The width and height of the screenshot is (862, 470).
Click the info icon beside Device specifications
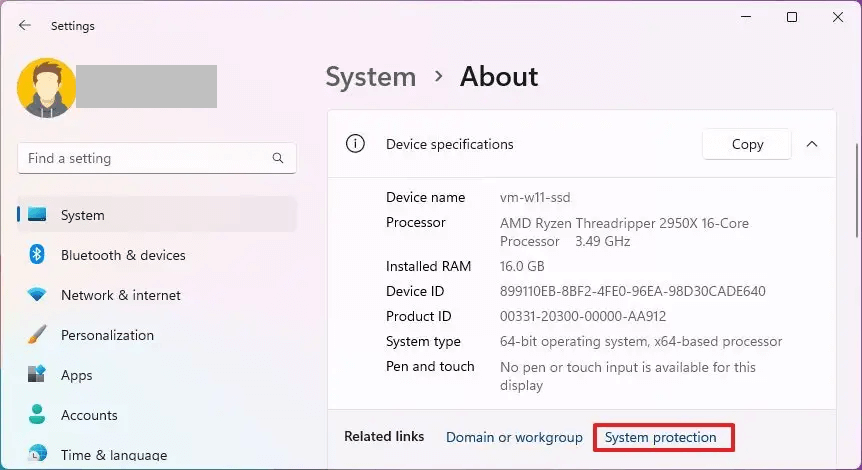pos(355,144)
